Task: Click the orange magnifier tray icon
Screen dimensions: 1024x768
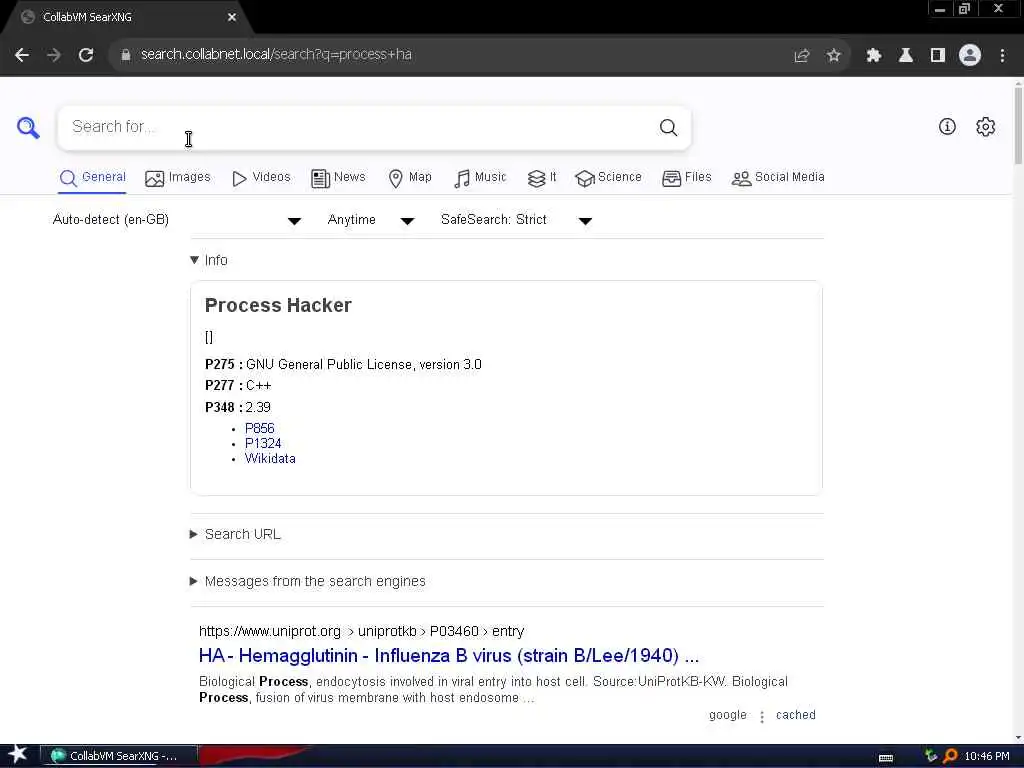Action: click(x=950, y=756)
